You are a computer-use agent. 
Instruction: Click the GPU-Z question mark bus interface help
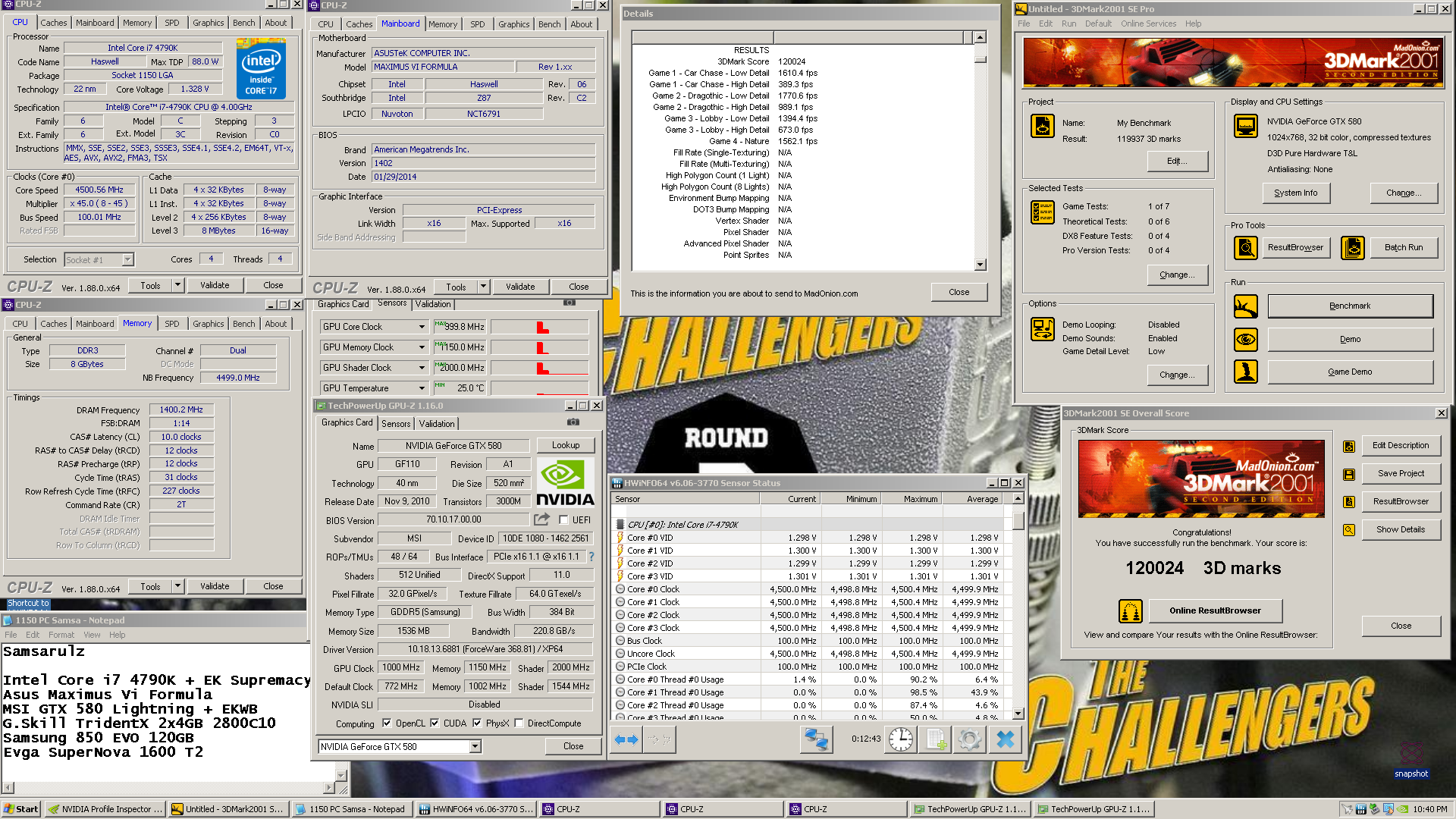591,557
